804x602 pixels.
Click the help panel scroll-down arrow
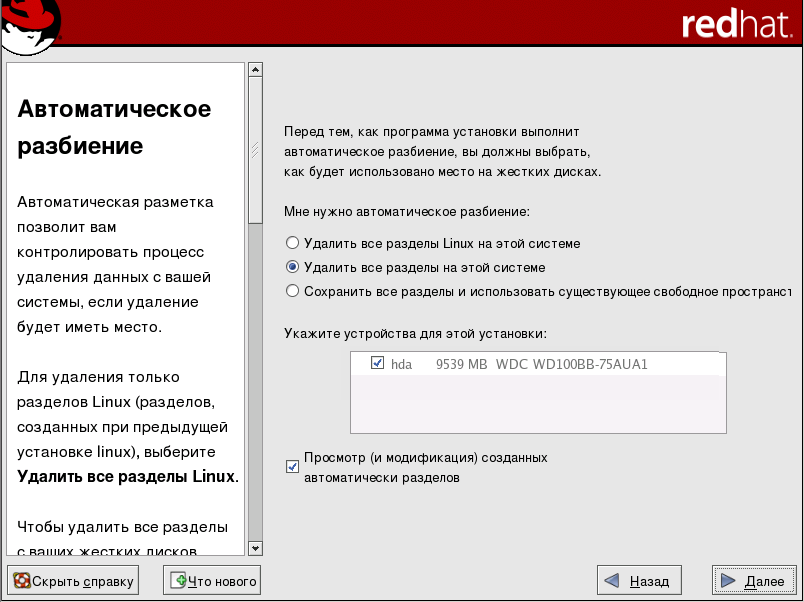pos(255,548)
